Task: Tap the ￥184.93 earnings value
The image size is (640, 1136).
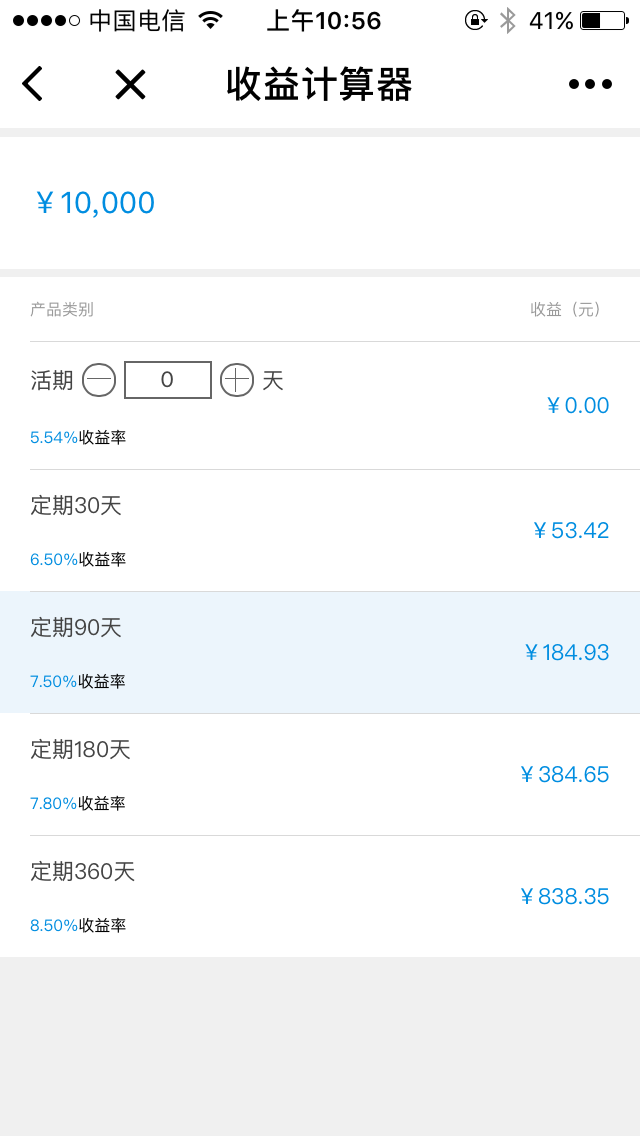Action: [x=567, y=653]
